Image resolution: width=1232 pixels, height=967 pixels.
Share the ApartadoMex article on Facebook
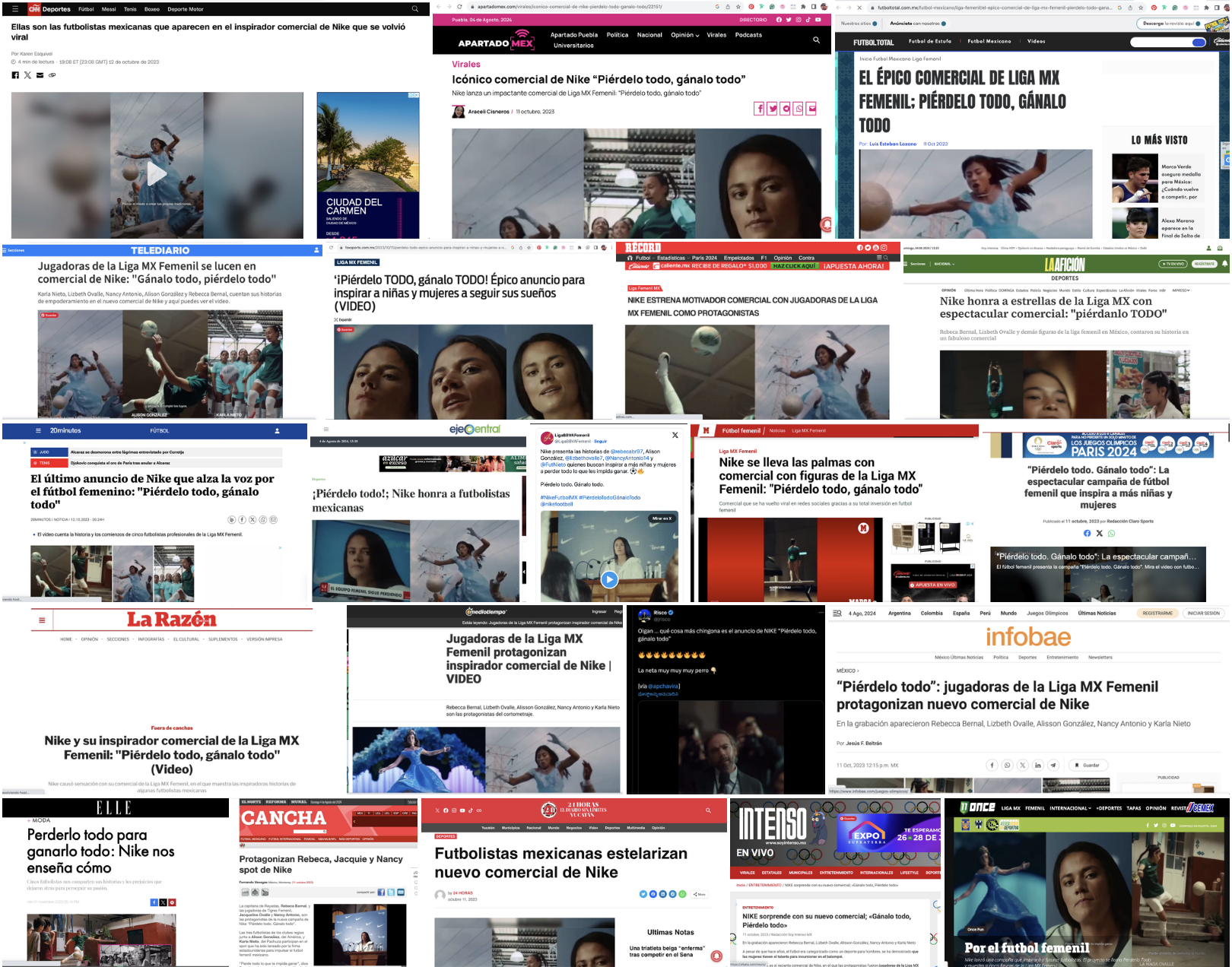pyautogui.click(x=759, y=109)
